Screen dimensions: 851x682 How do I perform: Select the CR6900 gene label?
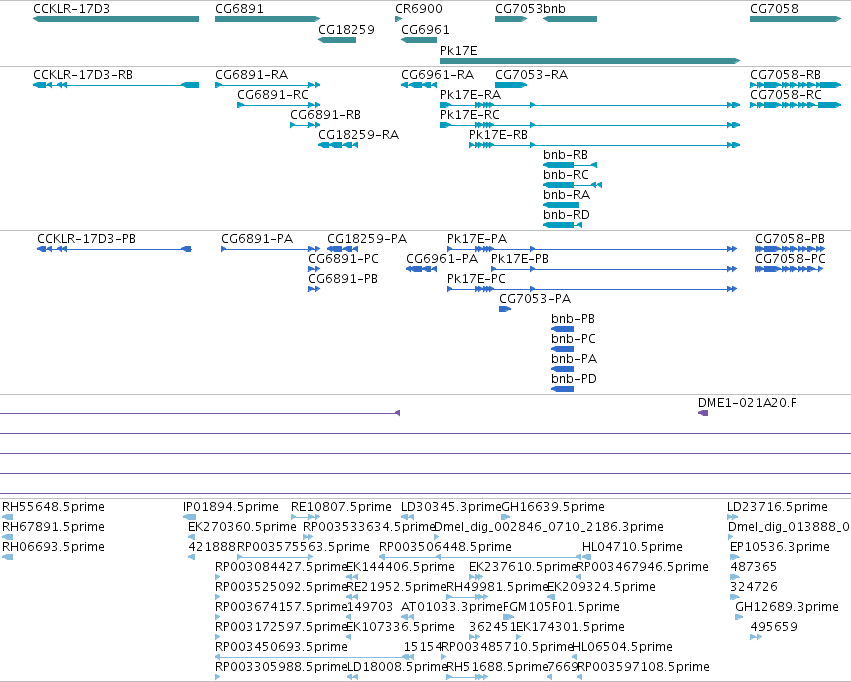coord(418,9)
